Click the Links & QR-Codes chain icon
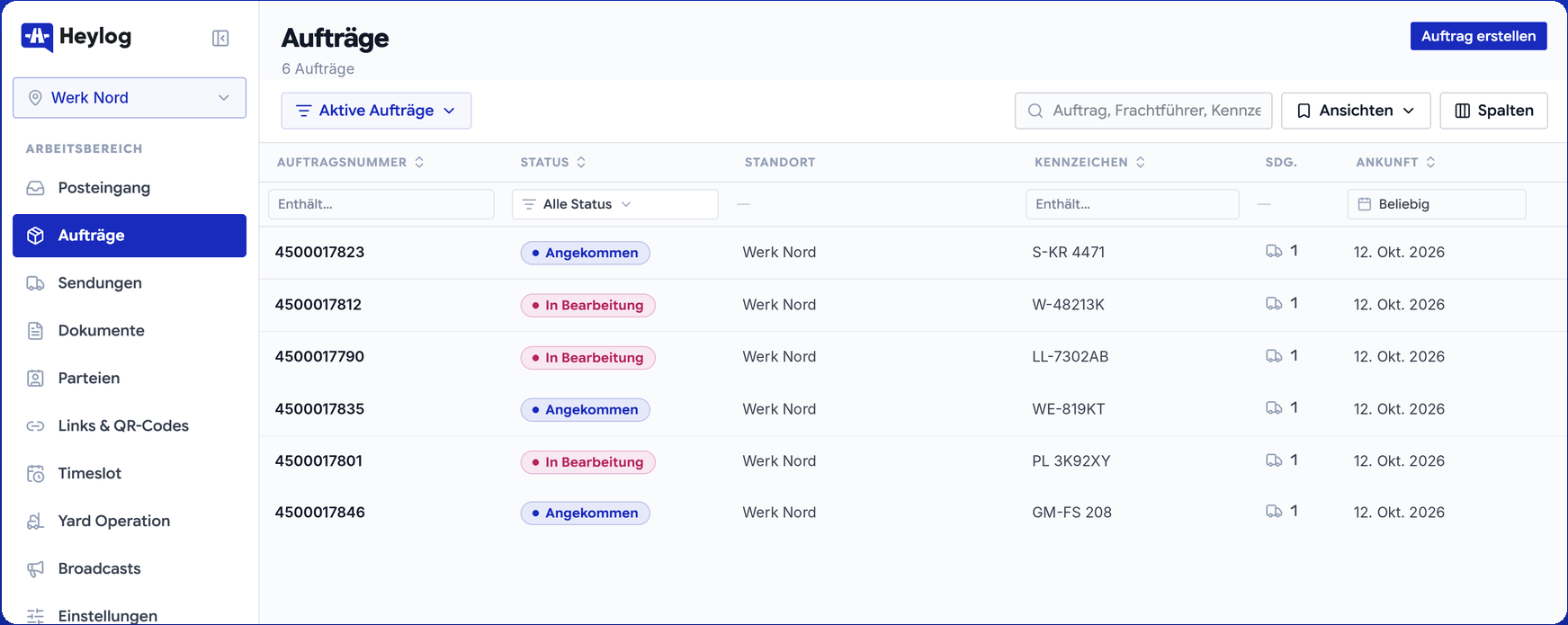Viewport: 1568px width, 625px height. (35, 426)
